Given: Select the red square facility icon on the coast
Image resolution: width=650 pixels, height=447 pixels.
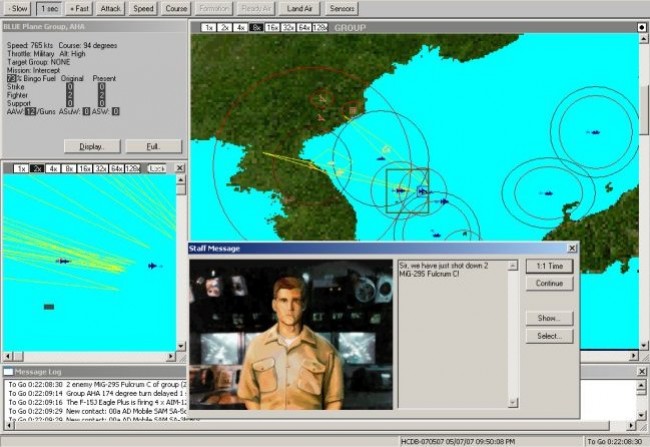Looking at the screenshot, I should tap(353, 110).
